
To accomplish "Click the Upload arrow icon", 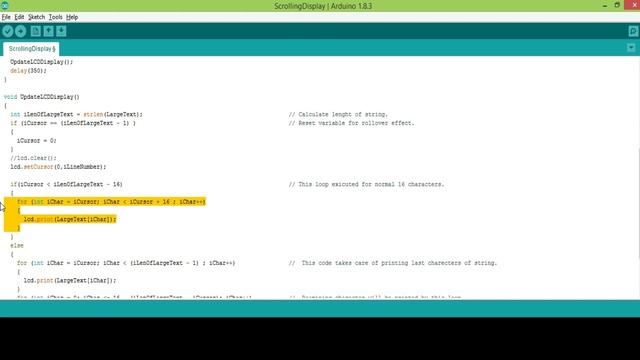I will pos(20,31).
